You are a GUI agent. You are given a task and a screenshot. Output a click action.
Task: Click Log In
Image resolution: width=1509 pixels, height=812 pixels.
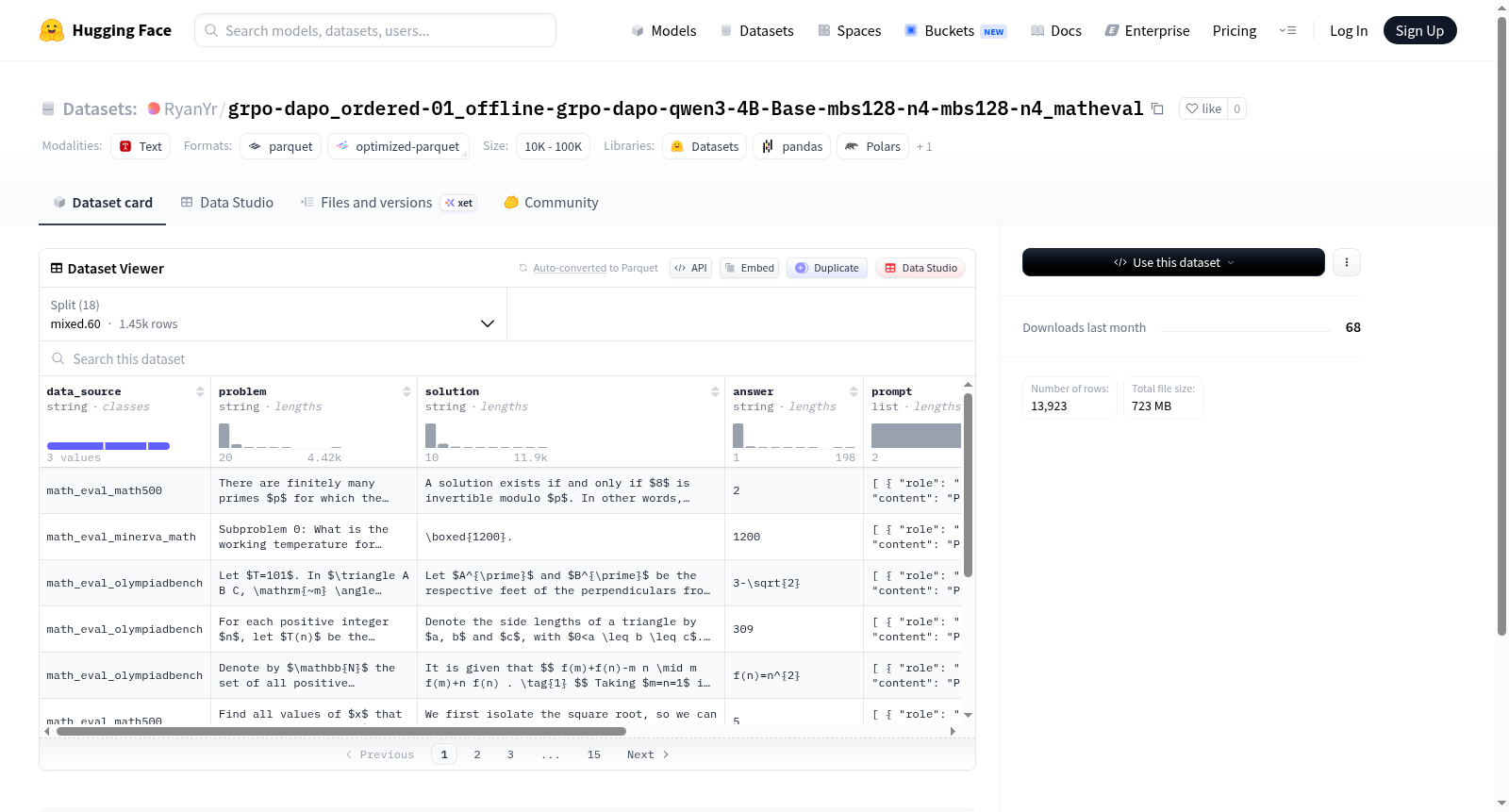coord(1349,30)
